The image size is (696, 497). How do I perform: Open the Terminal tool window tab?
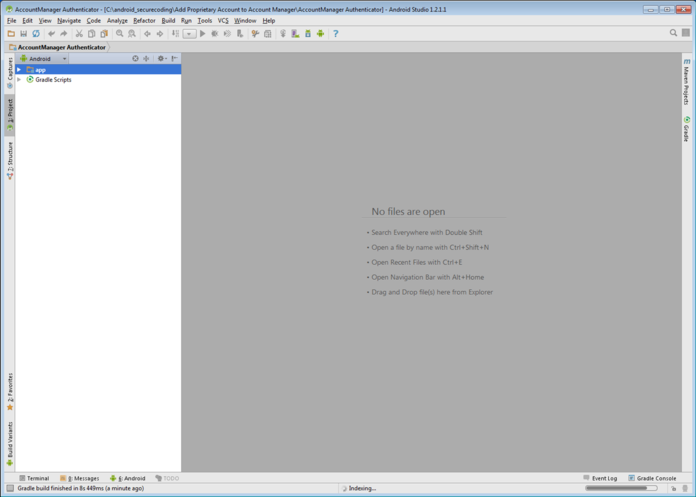click(34, 478)
